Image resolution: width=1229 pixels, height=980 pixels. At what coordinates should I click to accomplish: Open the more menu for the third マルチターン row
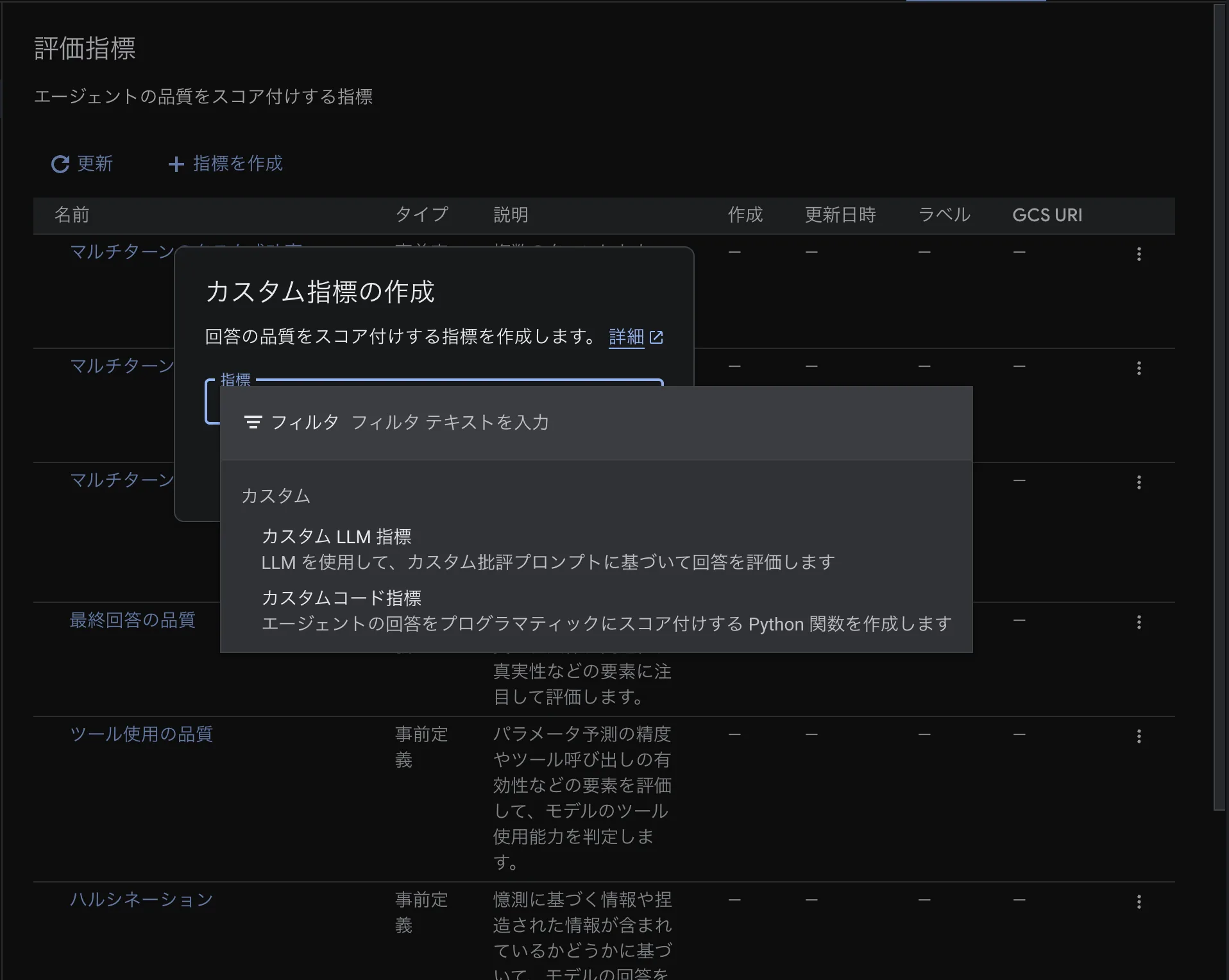(x=1139, y=482)
